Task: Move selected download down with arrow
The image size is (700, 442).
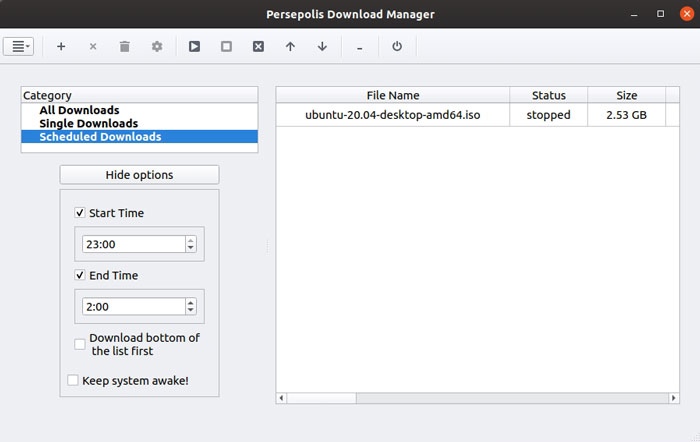Action: pyautogui.click(x=322, y=46)
